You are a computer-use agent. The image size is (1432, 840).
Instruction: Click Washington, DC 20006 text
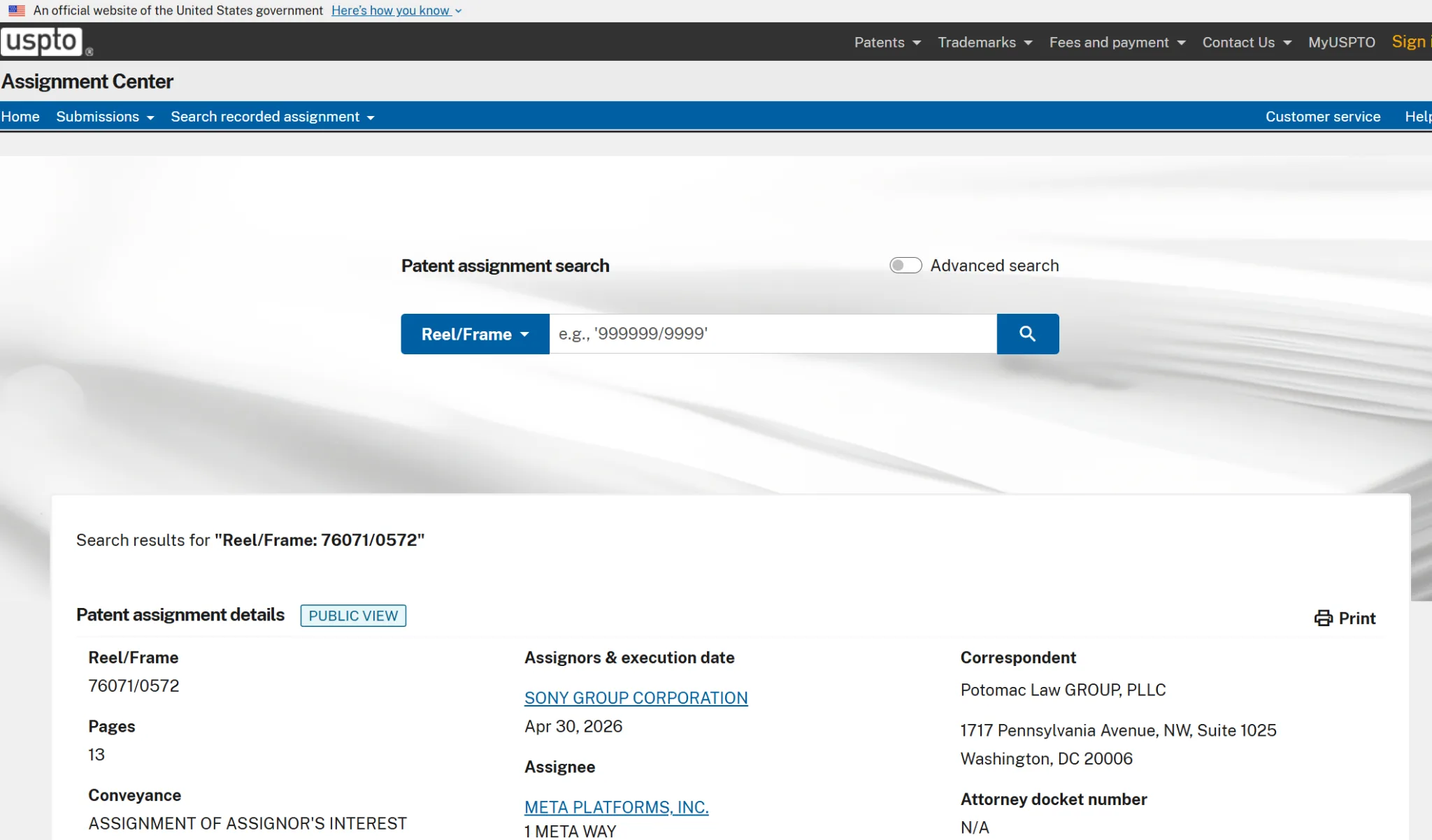click(x=1046, y=759)
